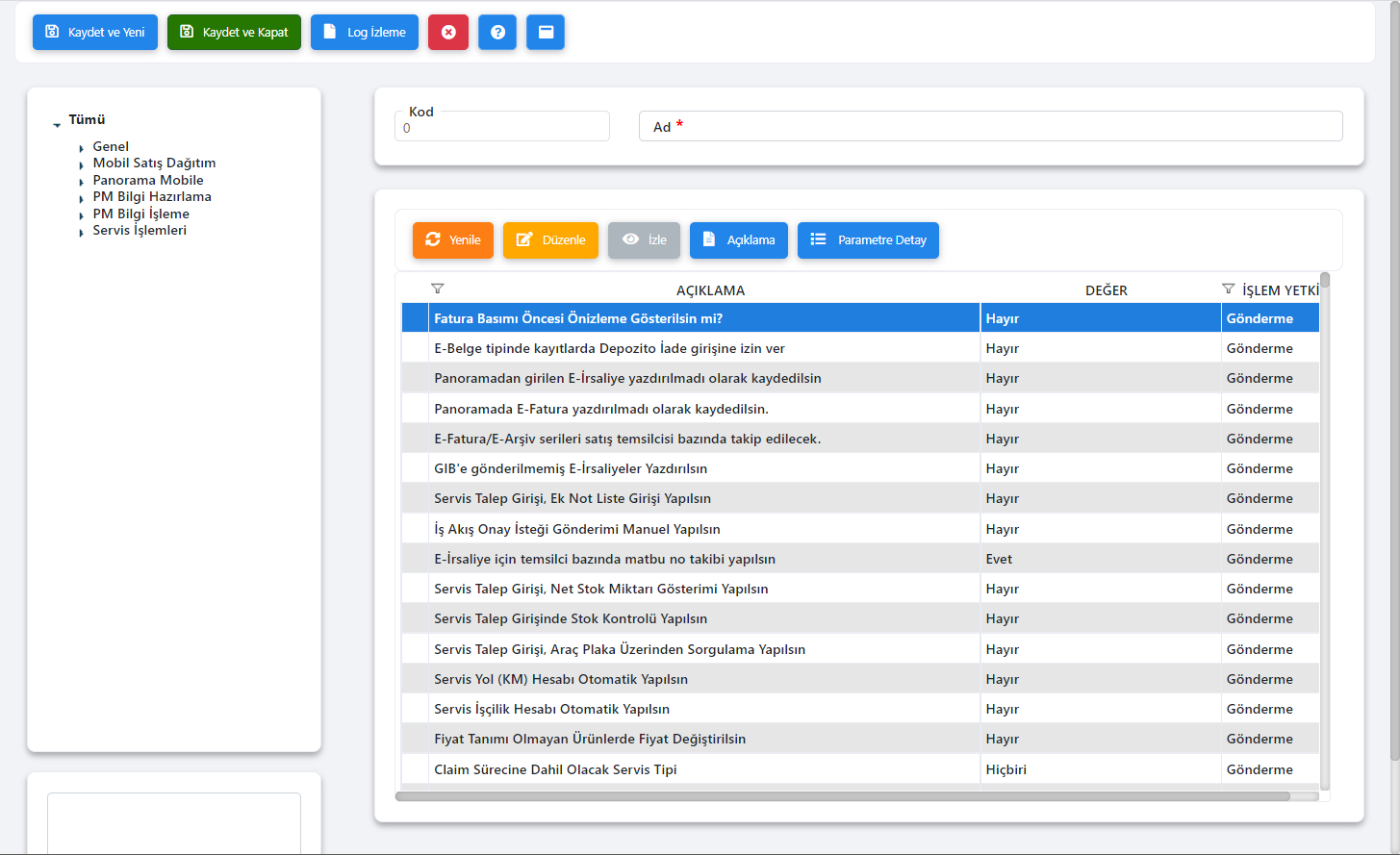Select Panorama Mobile in the tree
Screen dimensions: 1400x855
[x=148, y=180]
